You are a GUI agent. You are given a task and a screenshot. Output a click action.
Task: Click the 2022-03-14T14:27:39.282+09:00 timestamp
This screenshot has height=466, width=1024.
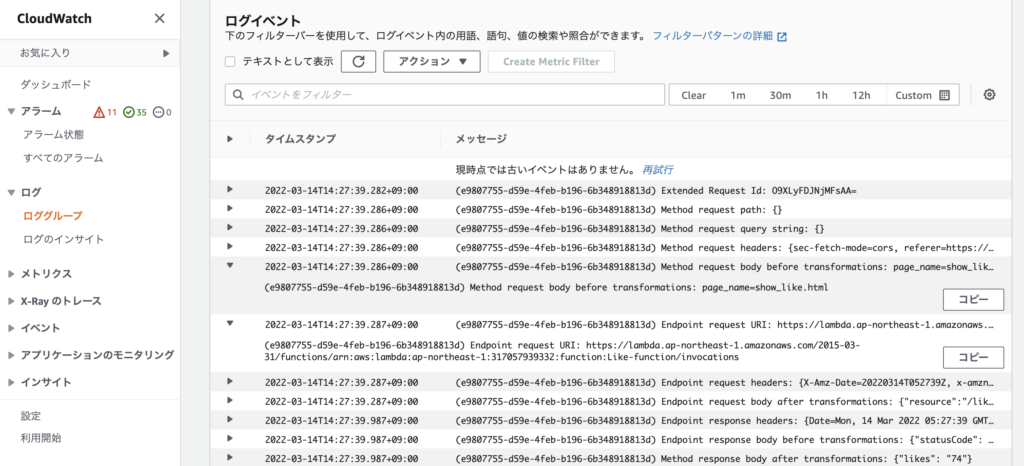[342, 190]
